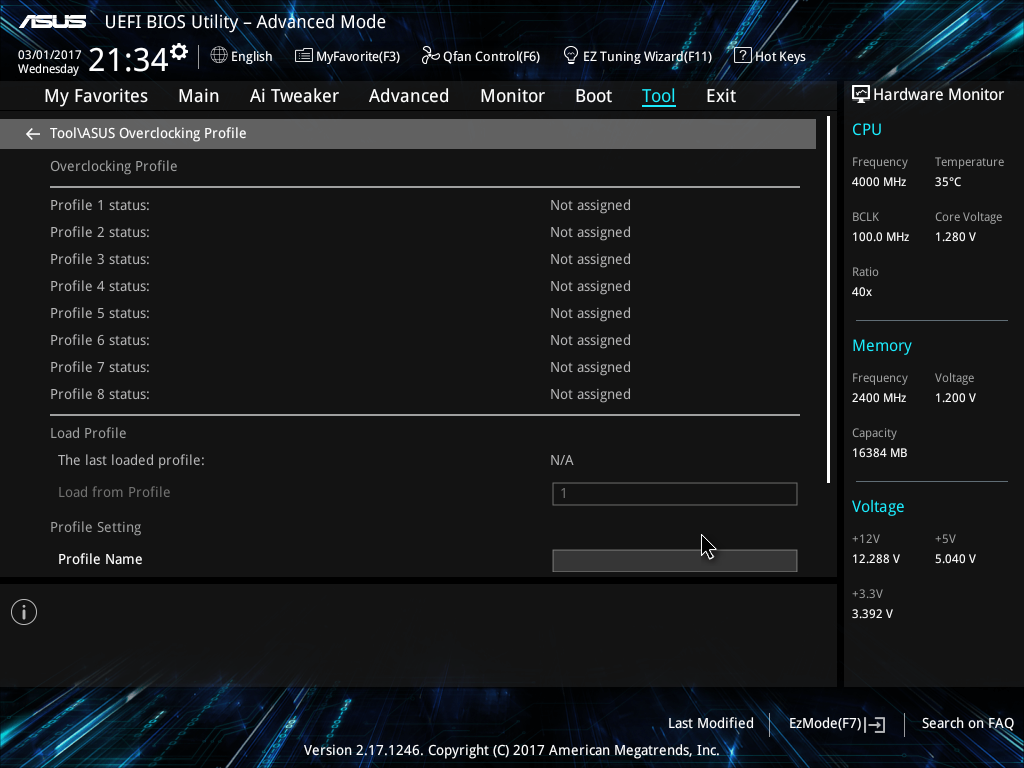Open the Exit tab
This screenshot has height=768, width=1024.
(721, 96)
